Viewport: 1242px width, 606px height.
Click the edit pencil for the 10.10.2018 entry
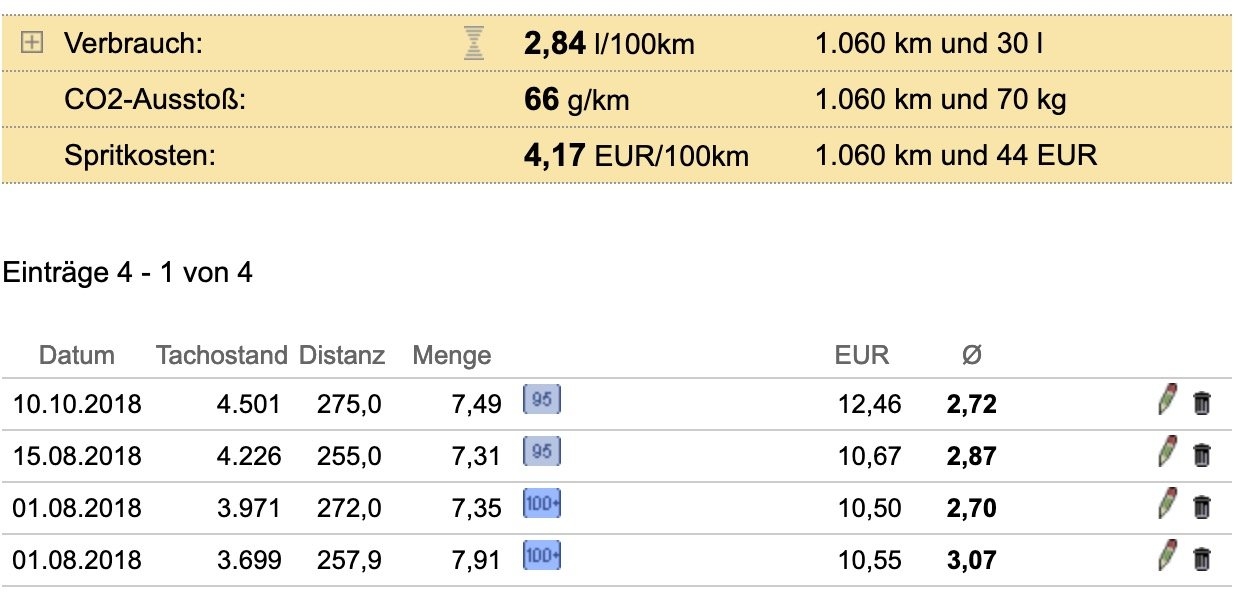click(x=1166, y=401)
